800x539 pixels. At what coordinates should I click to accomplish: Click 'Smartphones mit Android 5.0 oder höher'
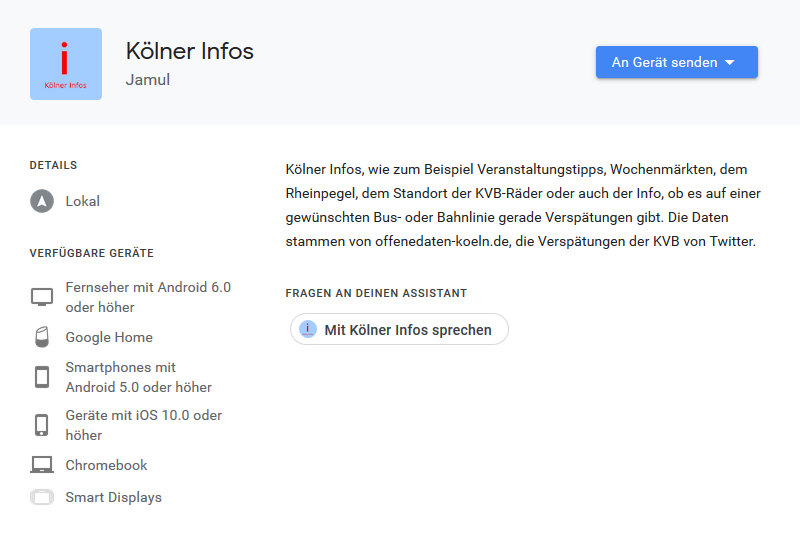click(138, 377)
